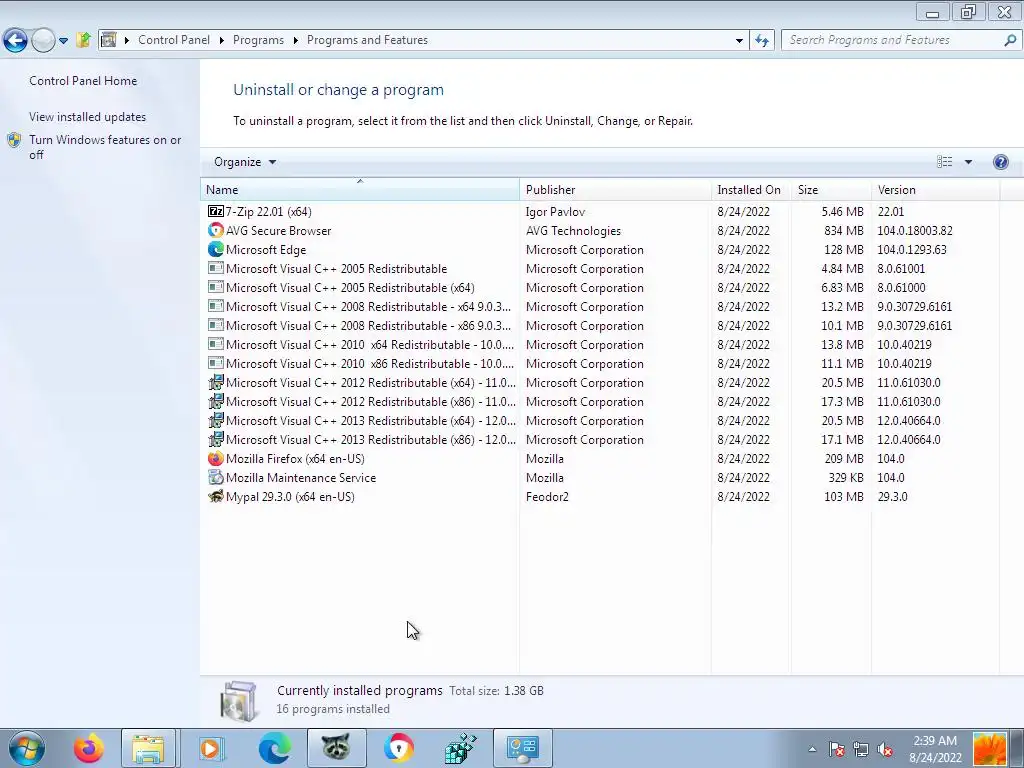Go to Control Panel Home
Viewport: 1024px width, 768px height.
83,81
